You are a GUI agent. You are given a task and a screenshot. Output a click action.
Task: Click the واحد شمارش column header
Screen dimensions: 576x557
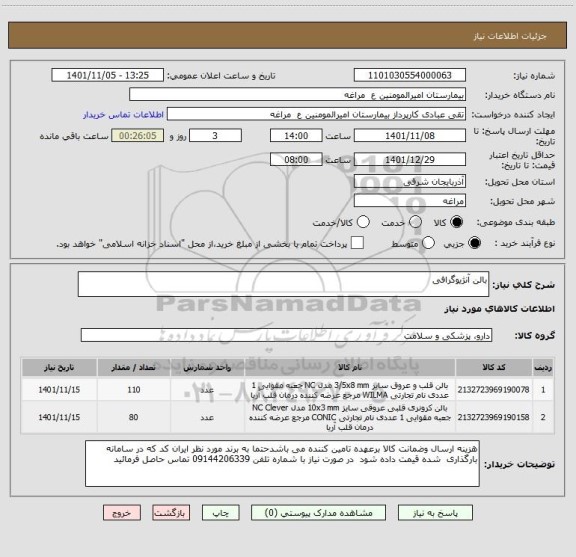(x=207, y=367)
